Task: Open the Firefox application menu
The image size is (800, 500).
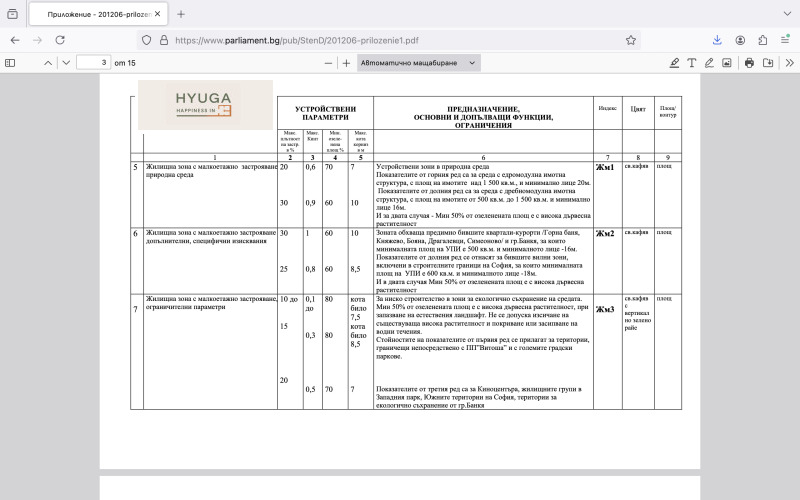Action: 786,40
